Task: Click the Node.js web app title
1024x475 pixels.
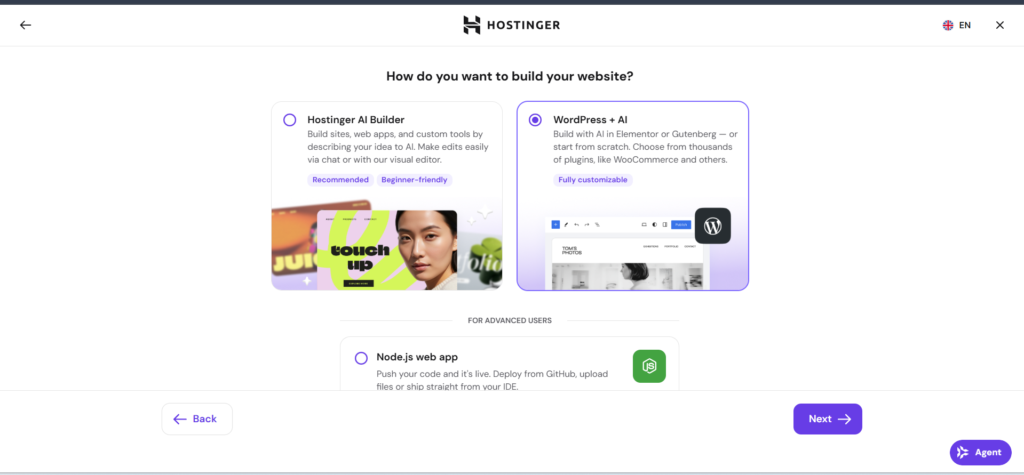Action: tap(417, 357)
